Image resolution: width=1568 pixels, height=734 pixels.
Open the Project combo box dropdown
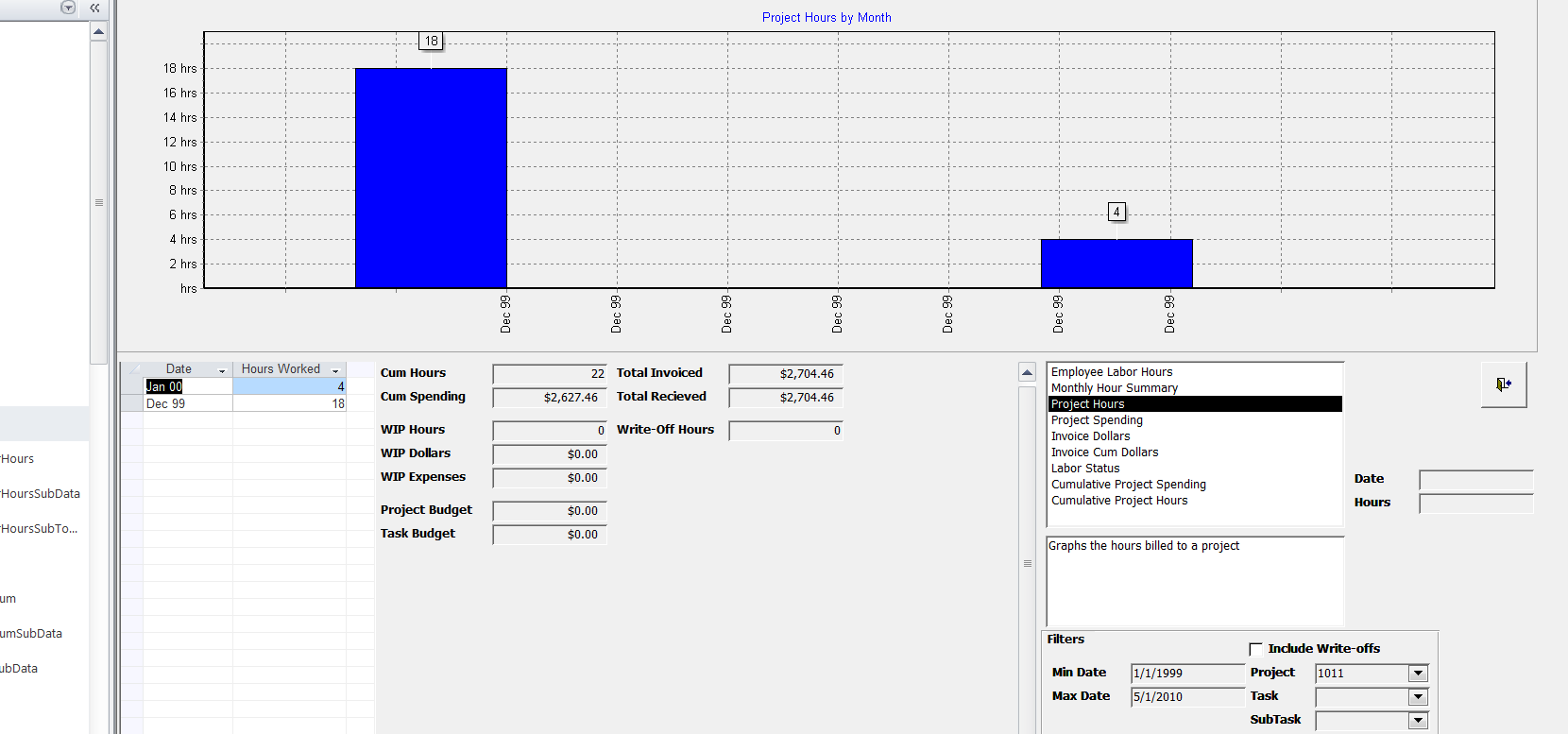point(1418,674)
